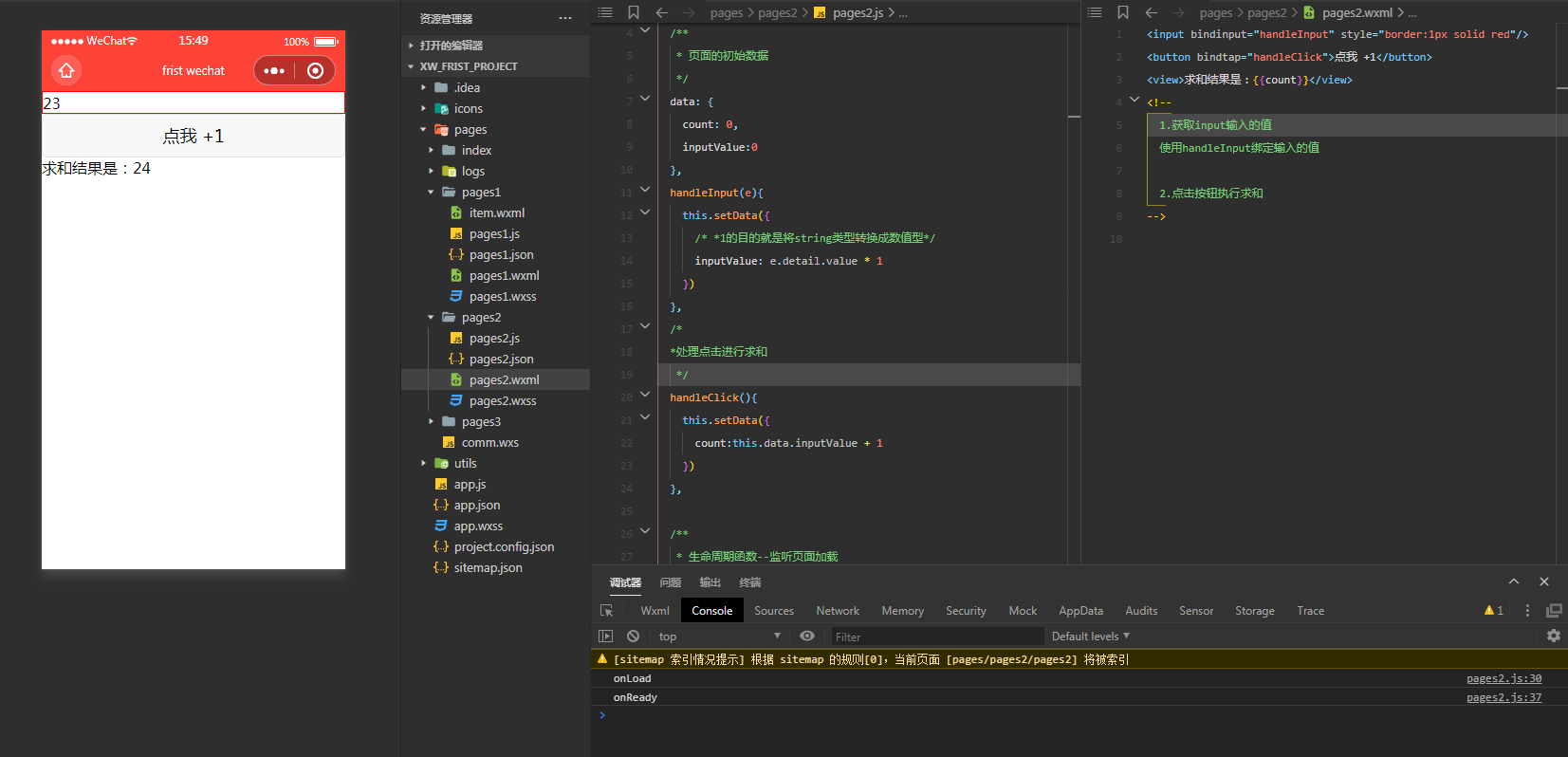Viewport: 1568px width, 757px height.
Task: Open the explorer panel three-dot menu
Action: pos(565,18)
